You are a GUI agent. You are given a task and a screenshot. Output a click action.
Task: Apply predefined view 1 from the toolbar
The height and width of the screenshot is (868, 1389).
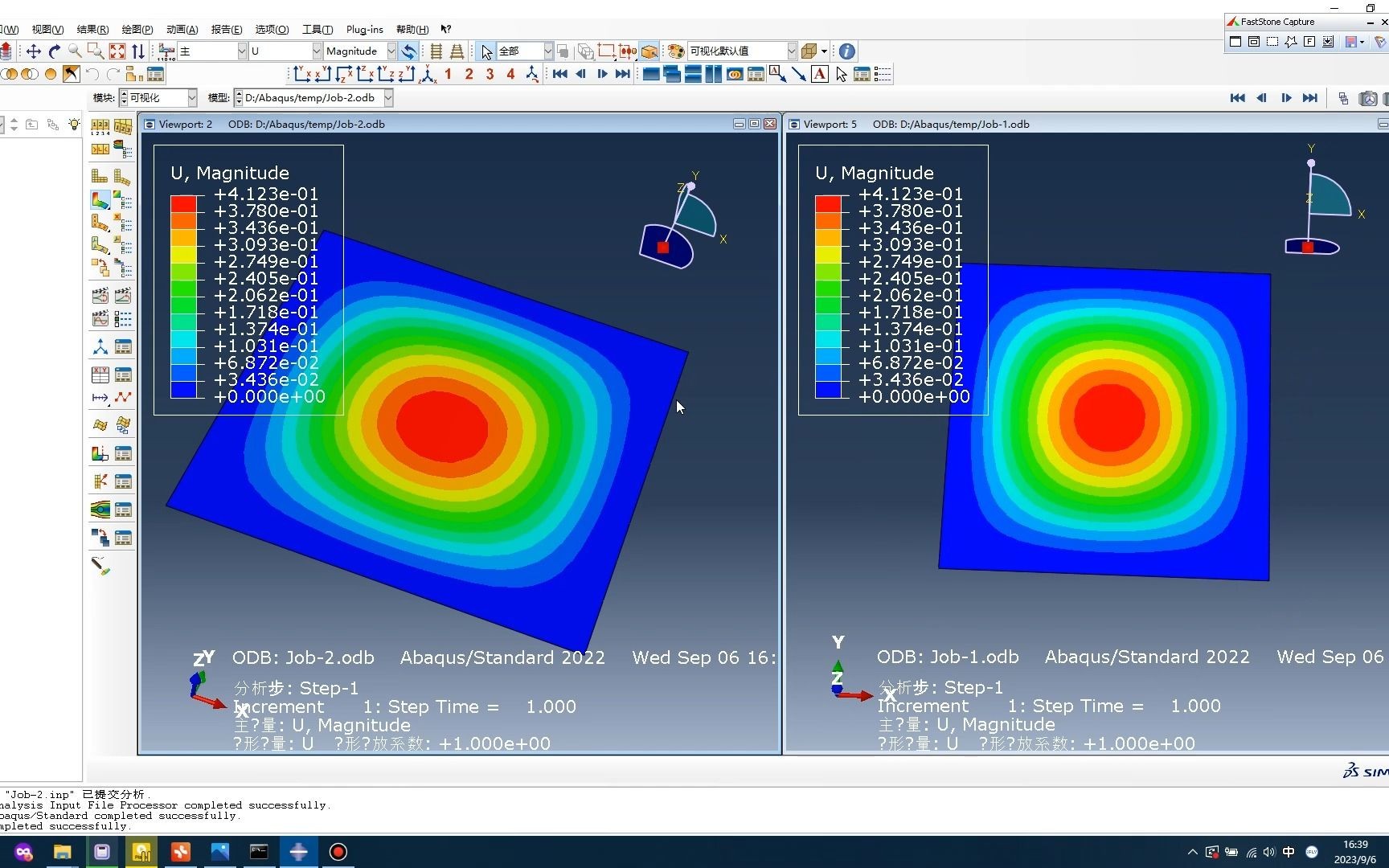tap(448, 74)
